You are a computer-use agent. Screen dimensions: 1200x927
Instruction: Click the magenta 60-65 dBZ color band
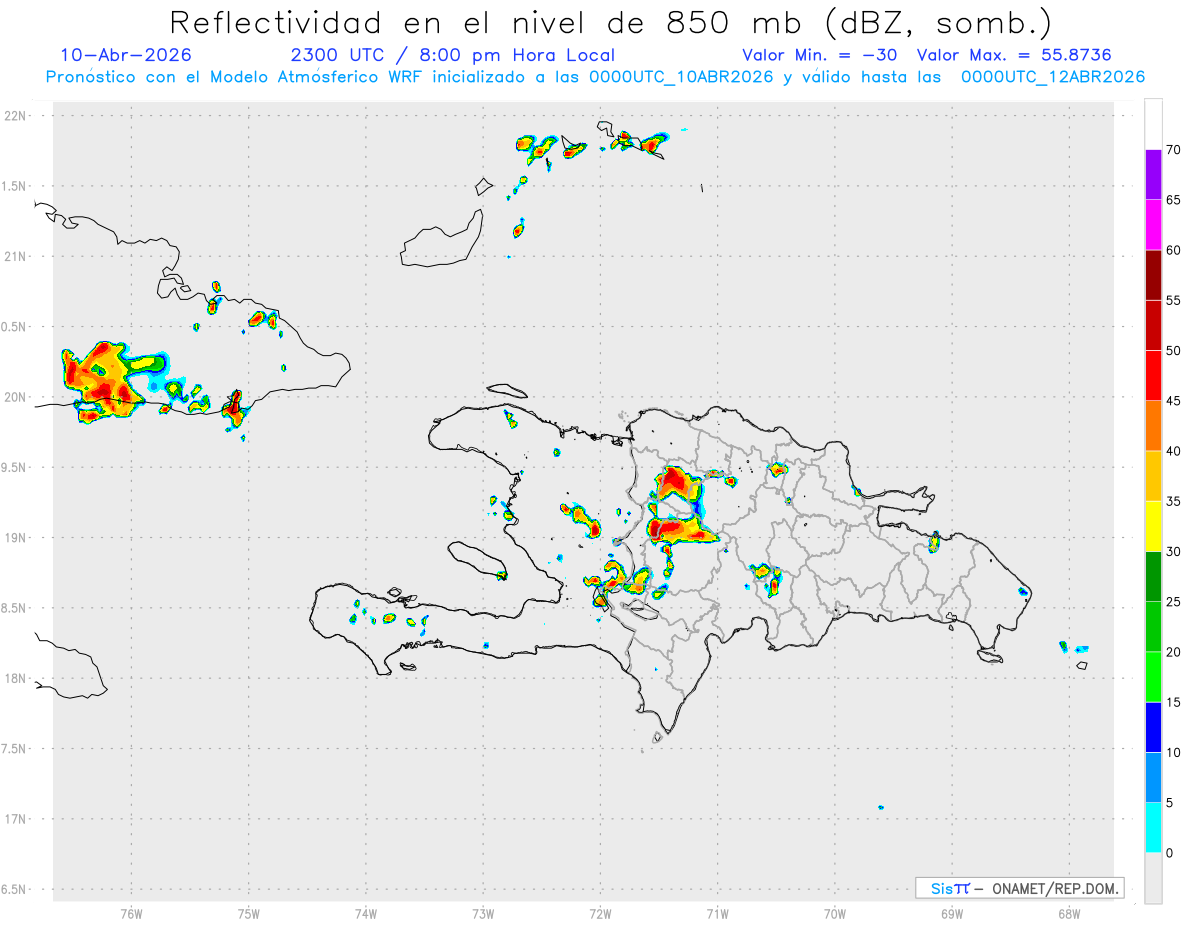click(1153, 225)
